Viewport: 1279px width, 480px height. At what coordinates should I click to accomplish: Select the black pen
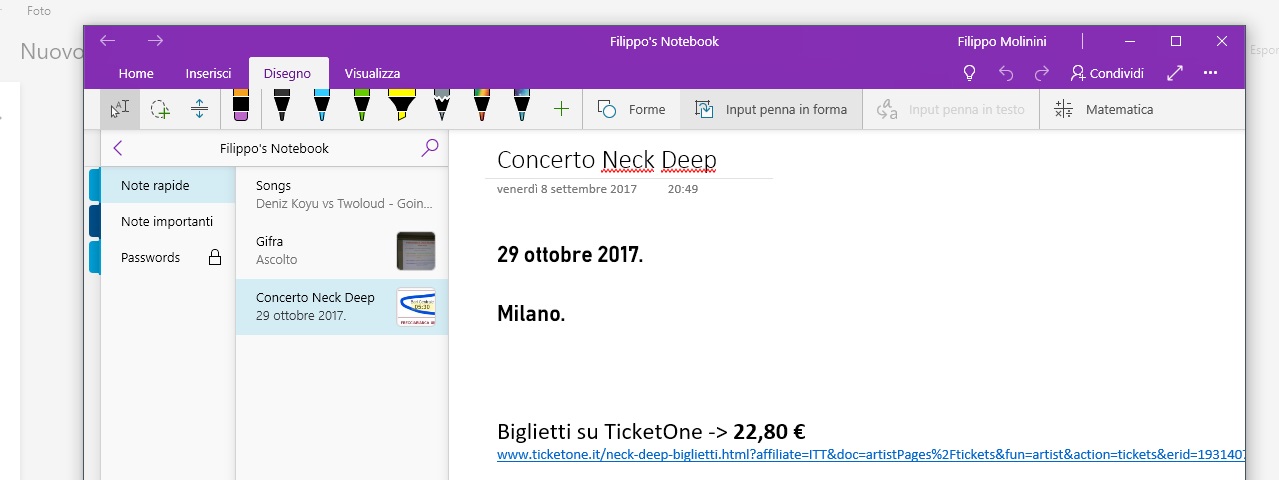coord(281,106)
